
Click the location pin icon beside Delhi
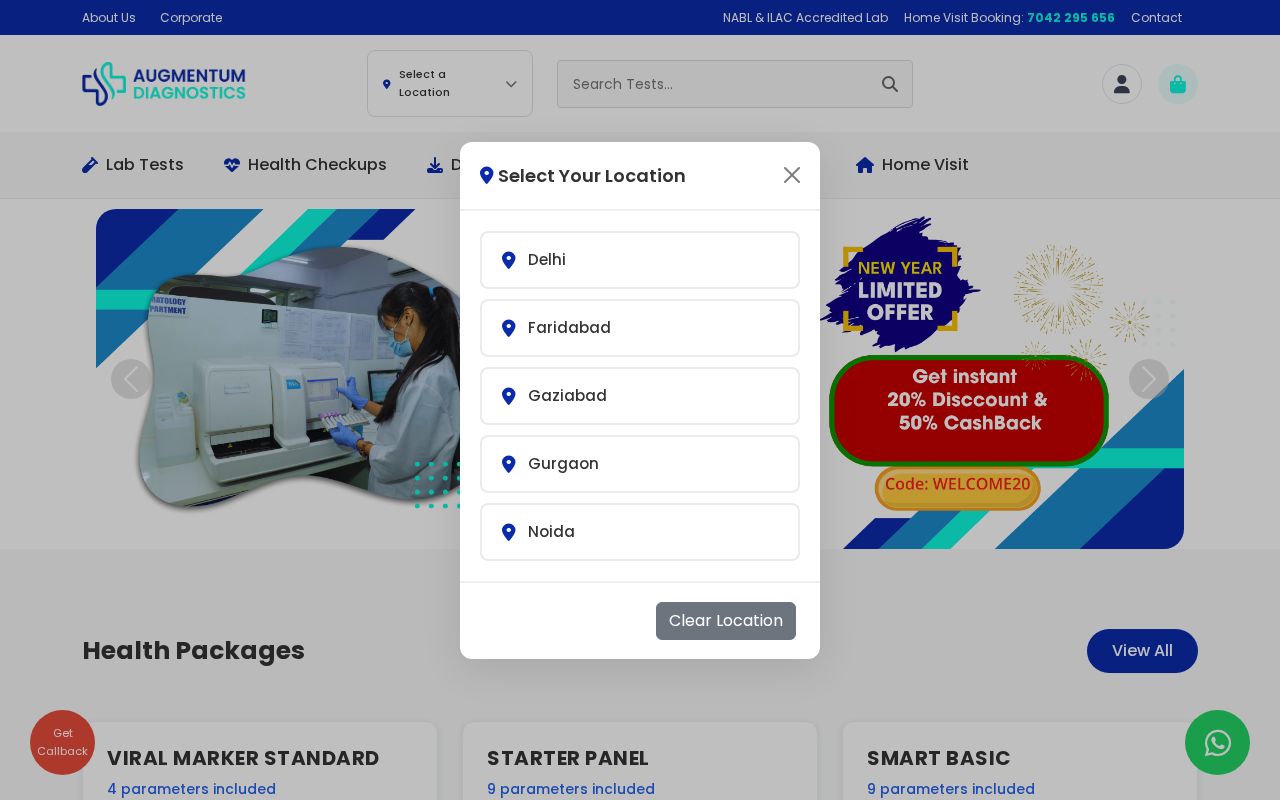(509, 260)
